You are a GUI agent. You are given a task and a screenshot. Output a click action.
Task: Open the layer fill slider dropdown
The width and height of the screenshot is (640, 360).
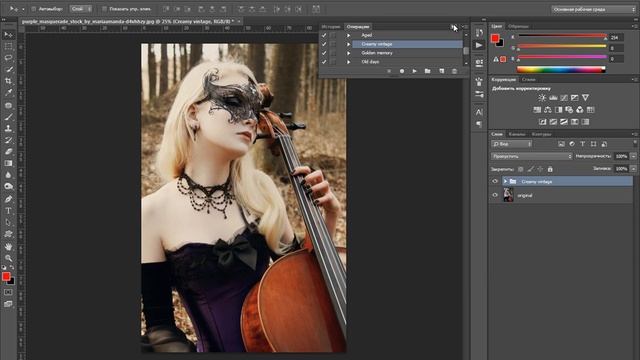click(x=633, y=169)
